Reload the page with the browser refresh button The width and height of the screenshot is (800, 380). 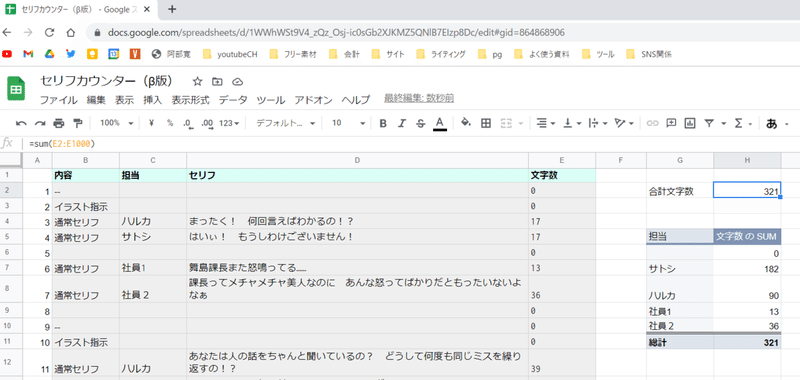point(49,33)
